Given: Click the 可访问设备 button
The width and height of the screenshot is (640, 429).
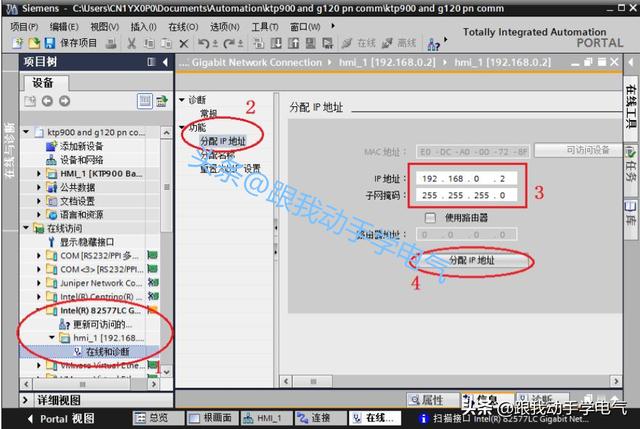Looking at the screenshot, I should [578, 150].
